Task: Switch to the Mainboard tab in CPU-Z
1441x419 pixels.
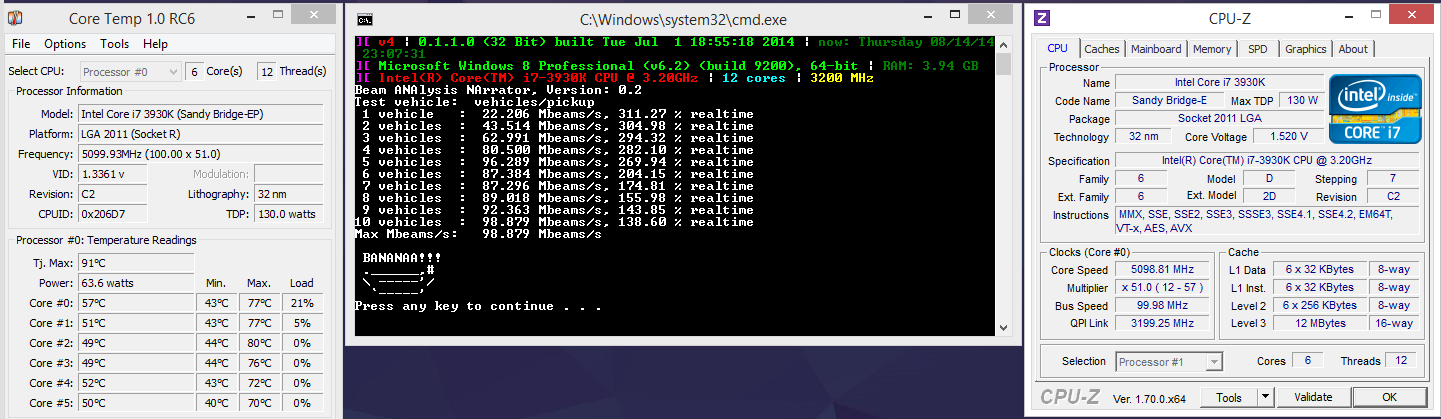Action: point(1156,49)
